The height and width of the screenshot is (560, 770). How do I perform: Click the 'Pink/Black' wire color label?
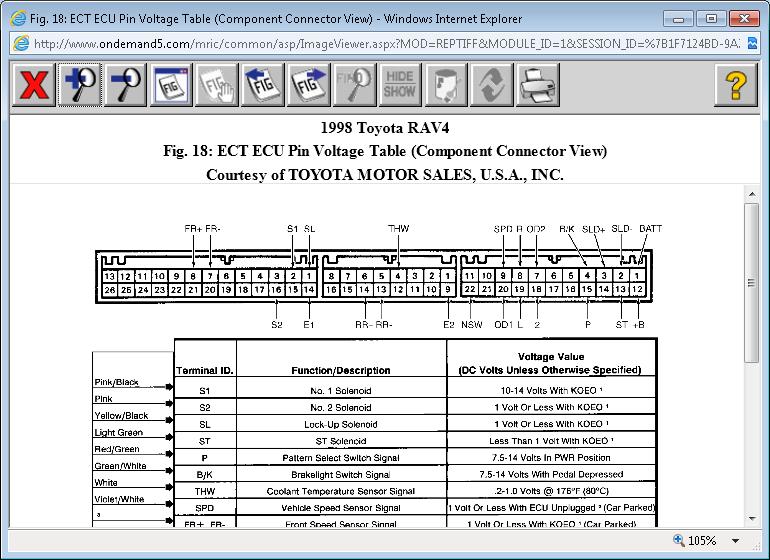pos(116,382)
